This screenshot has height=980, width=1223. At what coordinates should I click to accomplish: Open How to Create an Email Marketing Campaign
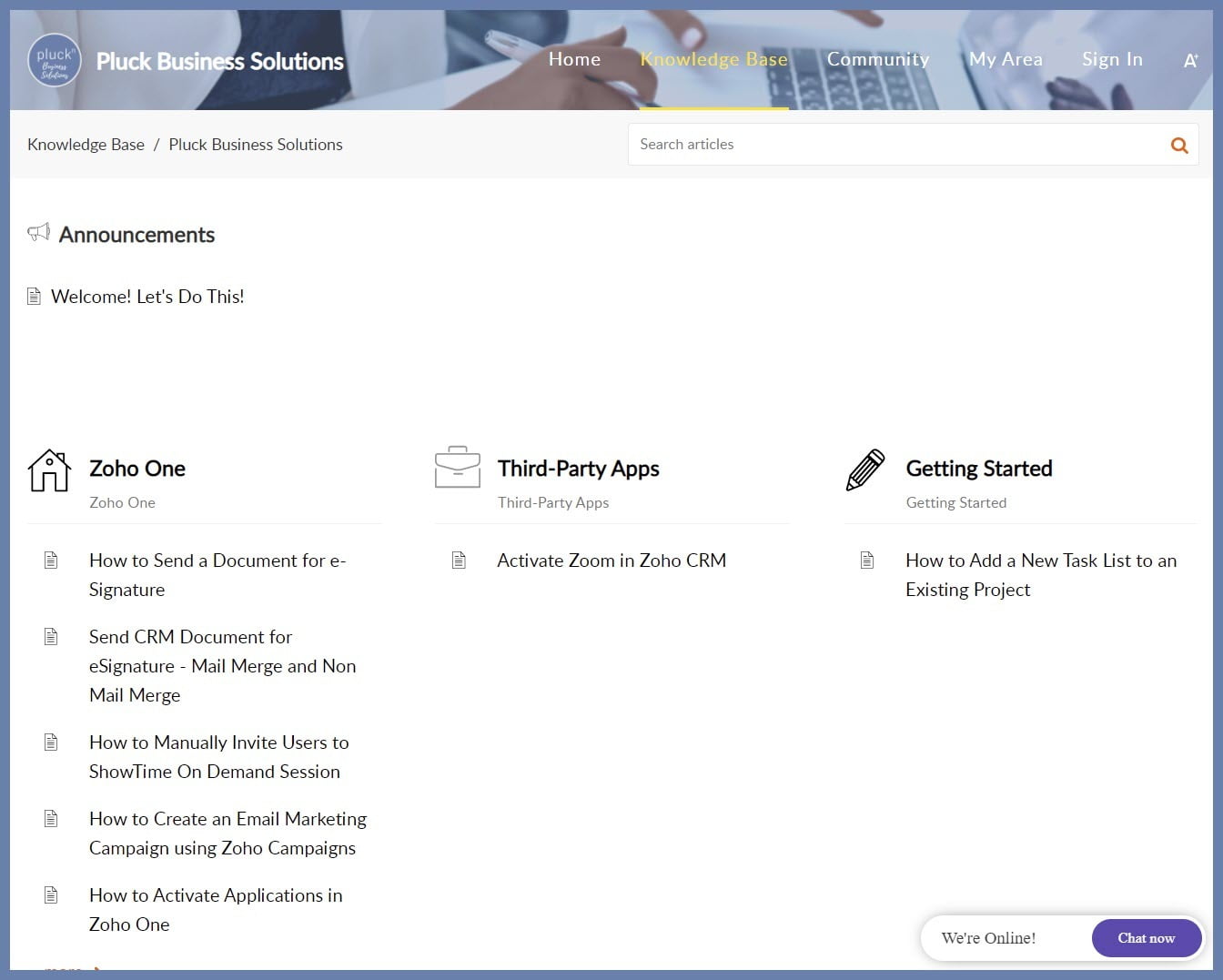227,834
